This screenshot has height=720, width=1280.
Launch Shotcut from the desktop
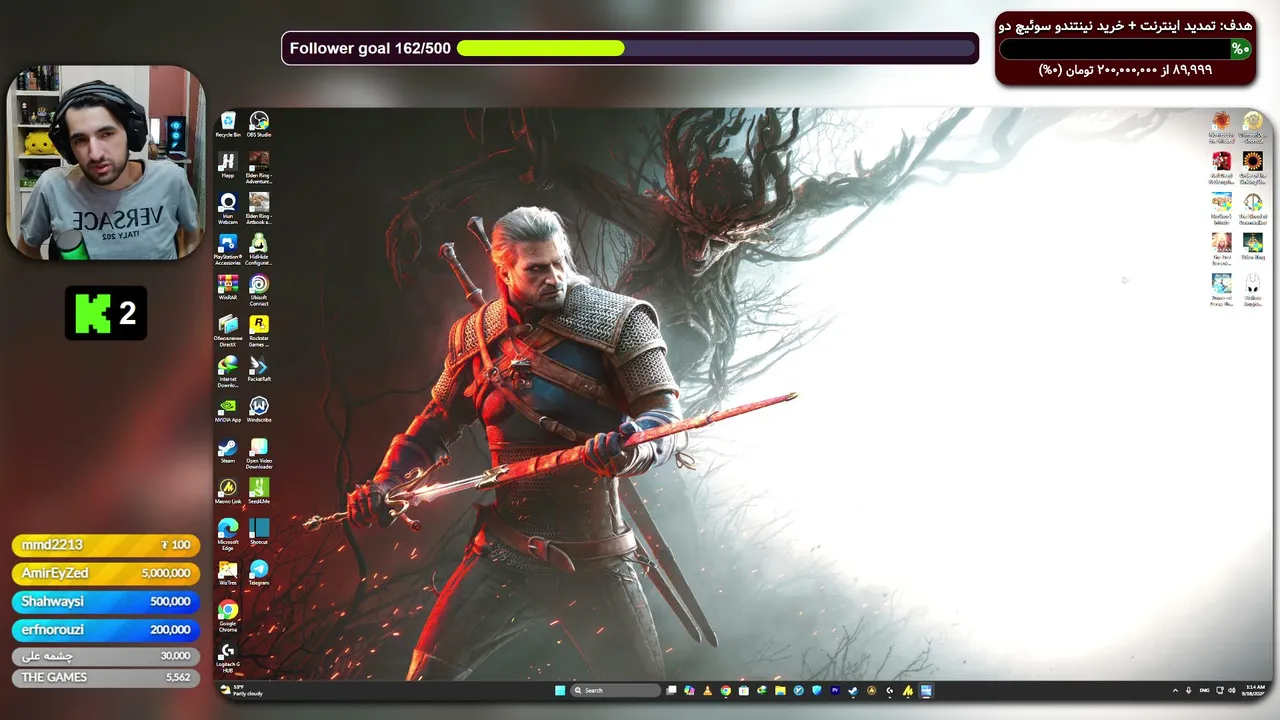pos(259,533)
